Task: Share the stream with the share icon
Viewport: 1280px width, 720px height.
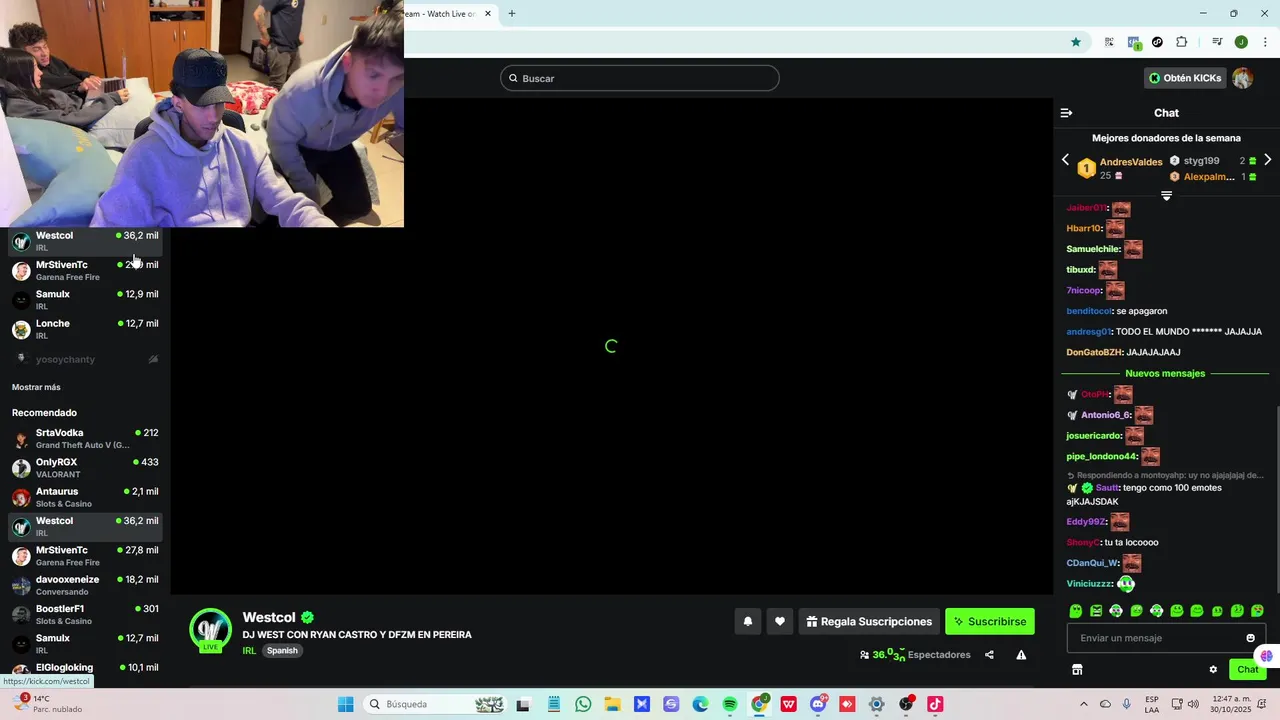Action: point(989,655)
